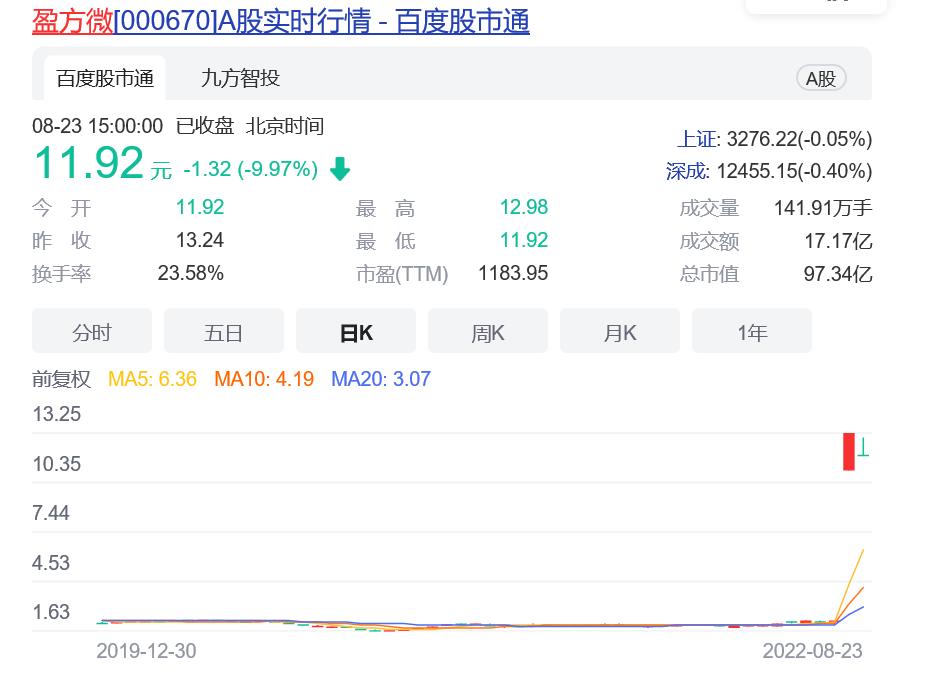Click the 深成 Shenzhen index link

(x=686, y=171)
